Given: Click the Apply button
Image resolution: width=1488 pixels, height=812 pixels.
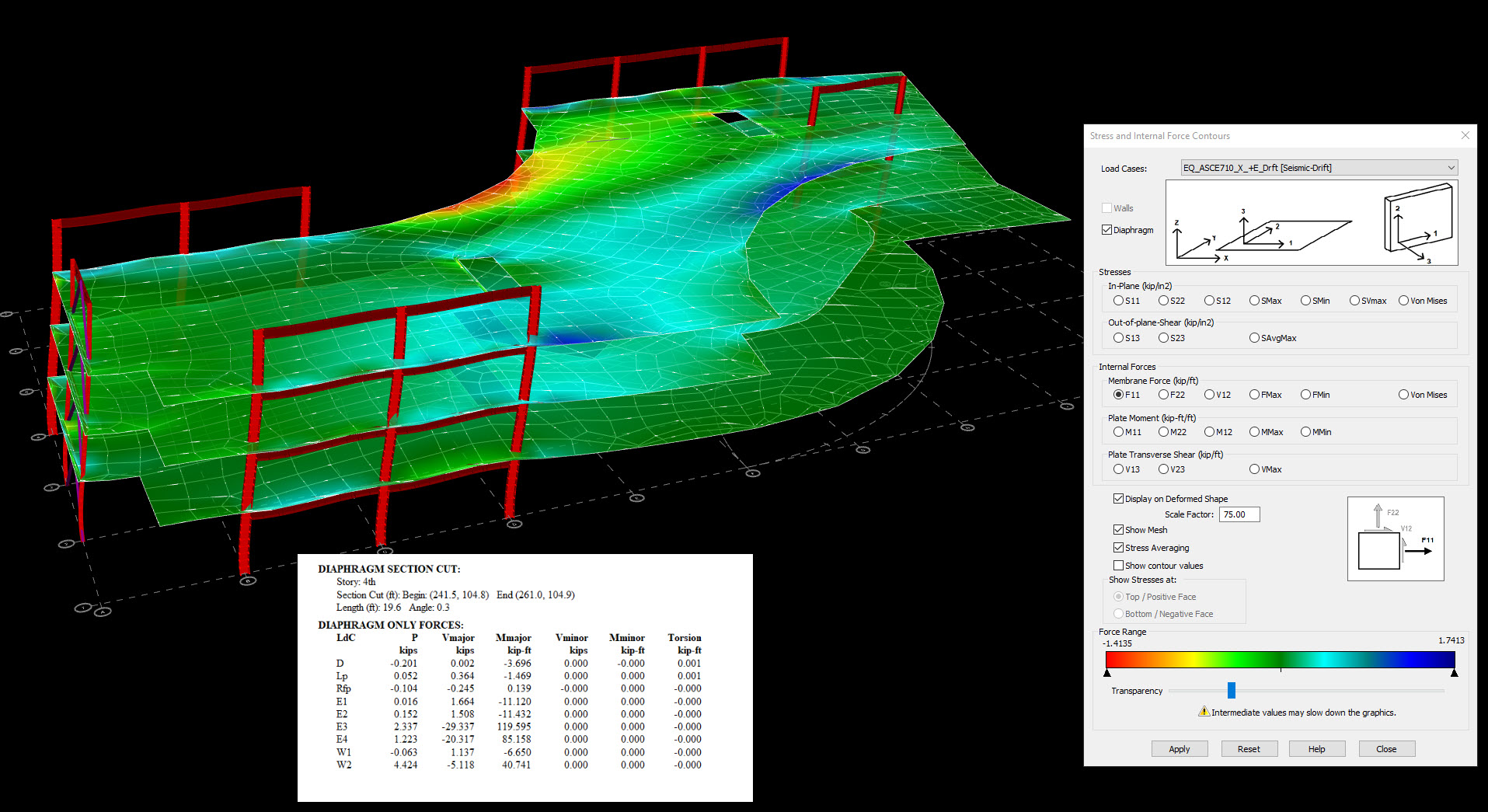Looking at the screenshot, I should [1180, 748].
